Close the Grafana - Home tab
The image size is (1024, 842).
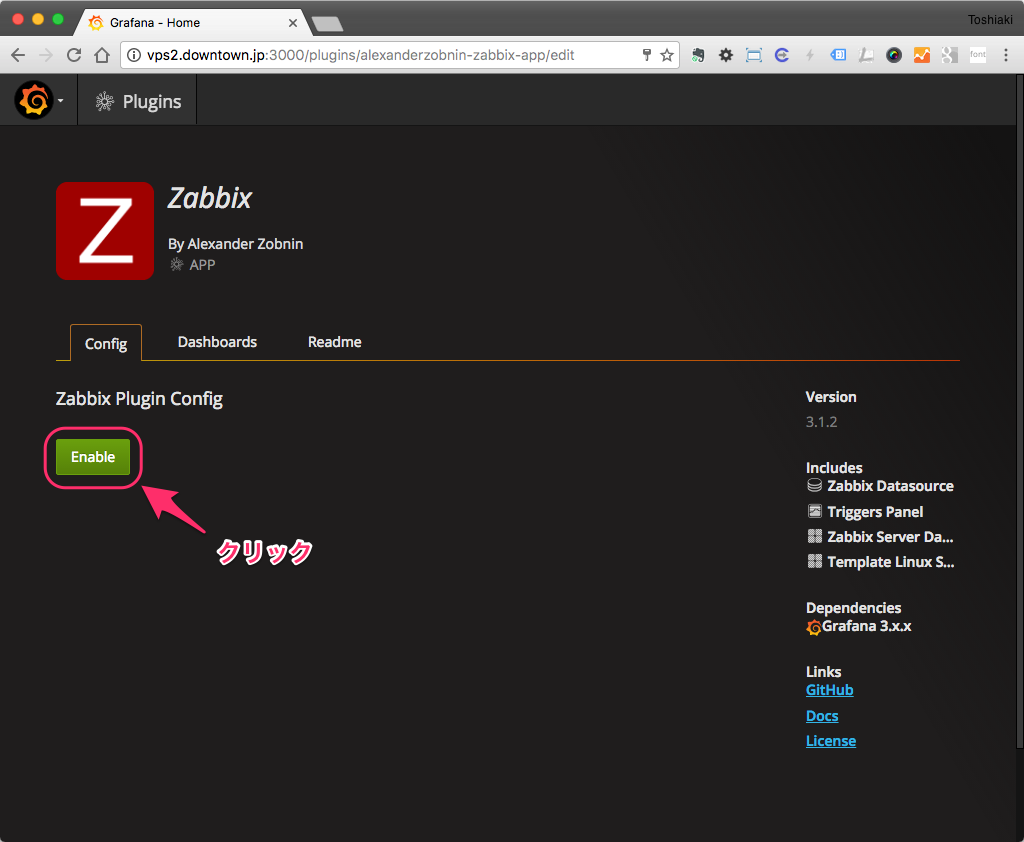pos(293,23)
